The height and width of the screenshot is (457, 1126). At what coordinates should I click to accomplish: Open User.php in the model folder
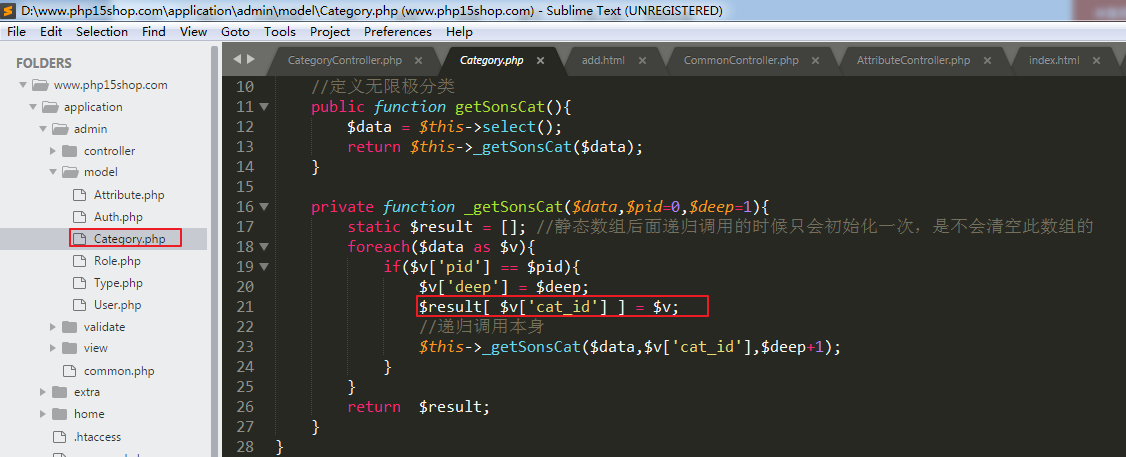(x=117, y=305)
